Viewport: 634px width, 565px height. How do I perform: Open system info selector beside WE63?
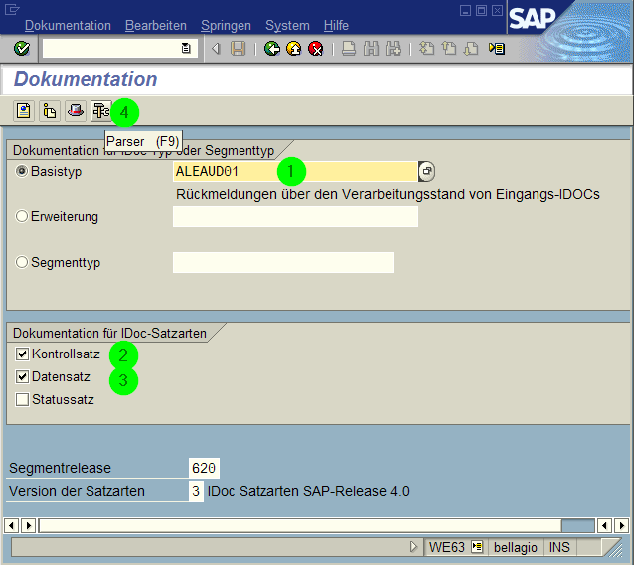tap(478, 547)
